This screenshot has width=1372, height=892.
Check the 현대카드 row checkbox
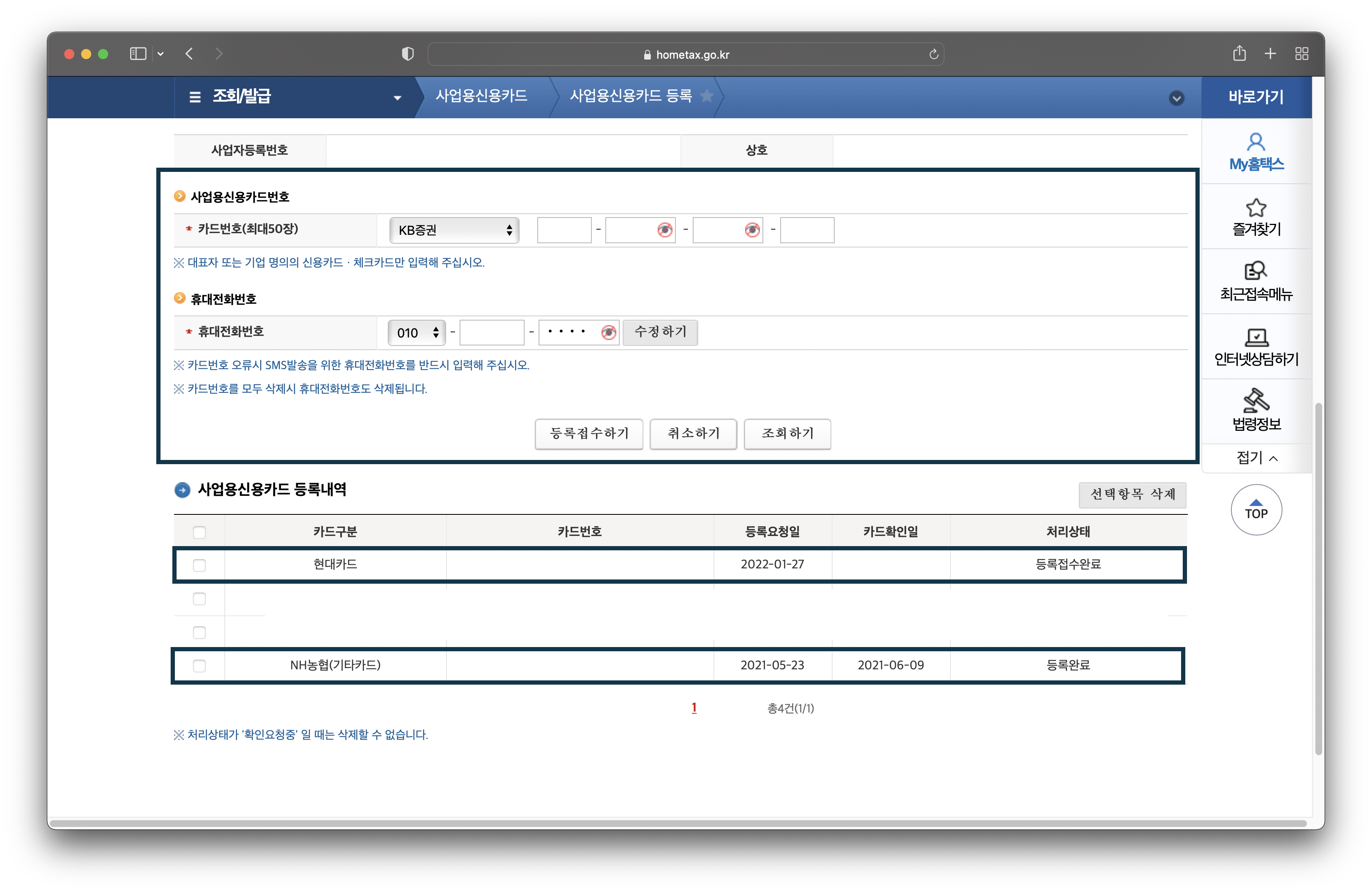(199, 565)
